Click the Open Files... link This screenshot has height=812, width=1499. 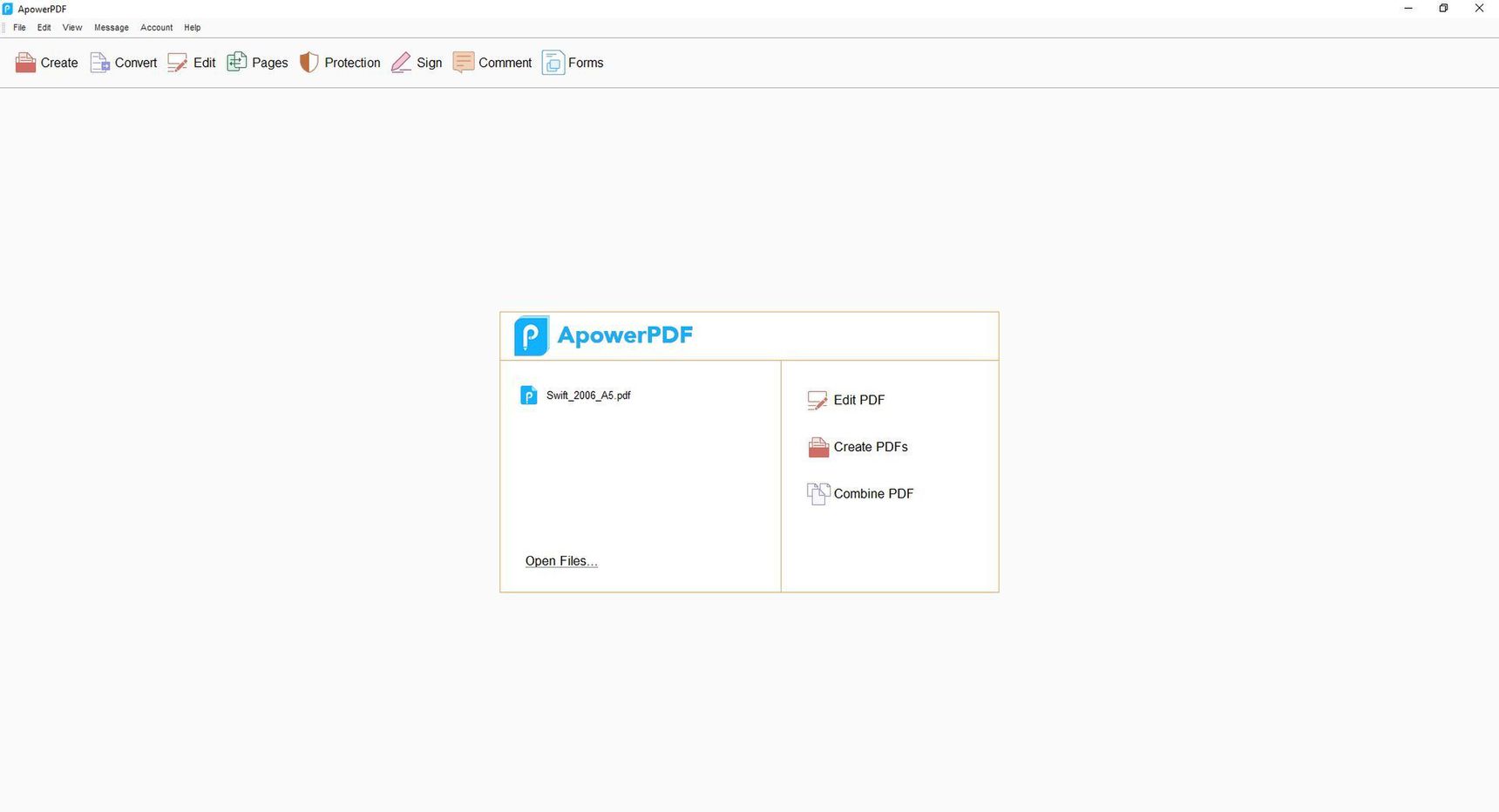coord(561,561)
